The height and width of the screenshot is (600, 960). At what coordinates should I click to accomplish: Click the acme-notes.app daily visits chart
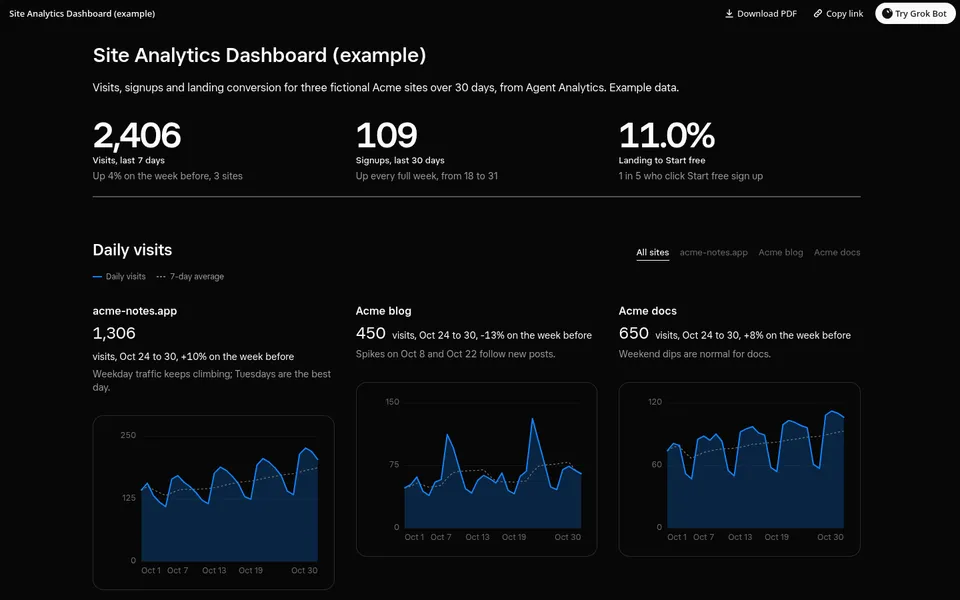pos(214,502)
